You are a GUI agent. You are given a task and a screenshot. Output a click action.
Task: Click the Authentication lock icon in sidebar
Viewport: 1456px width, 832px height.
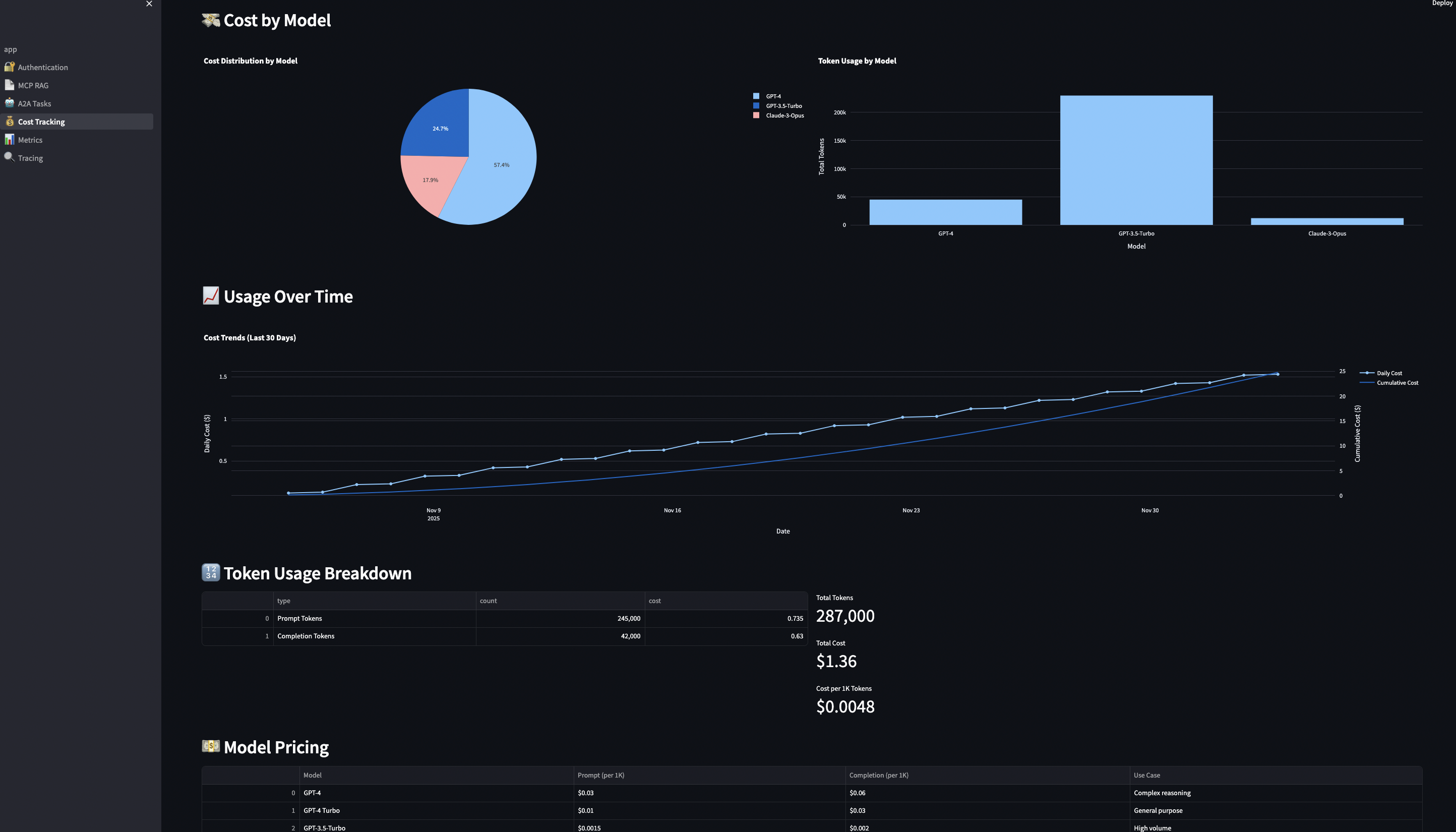pos(9,67)
